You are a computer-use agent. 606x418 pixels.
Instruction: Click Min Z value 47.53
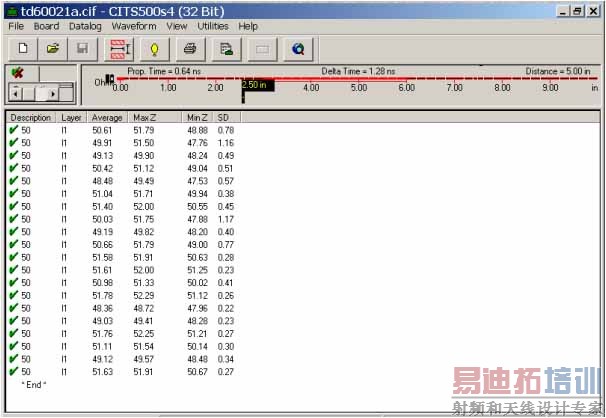coord(197,181)
